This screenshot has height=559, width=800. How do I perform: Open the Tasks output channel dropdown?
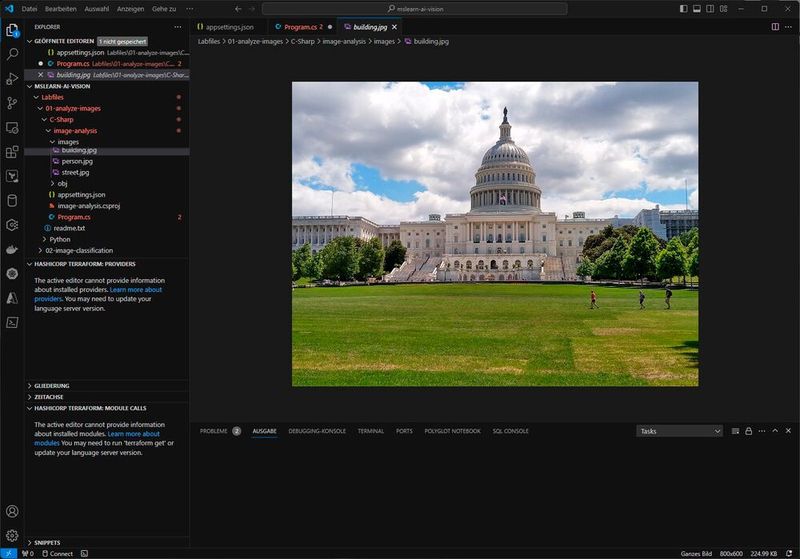[x=679, y=431]
